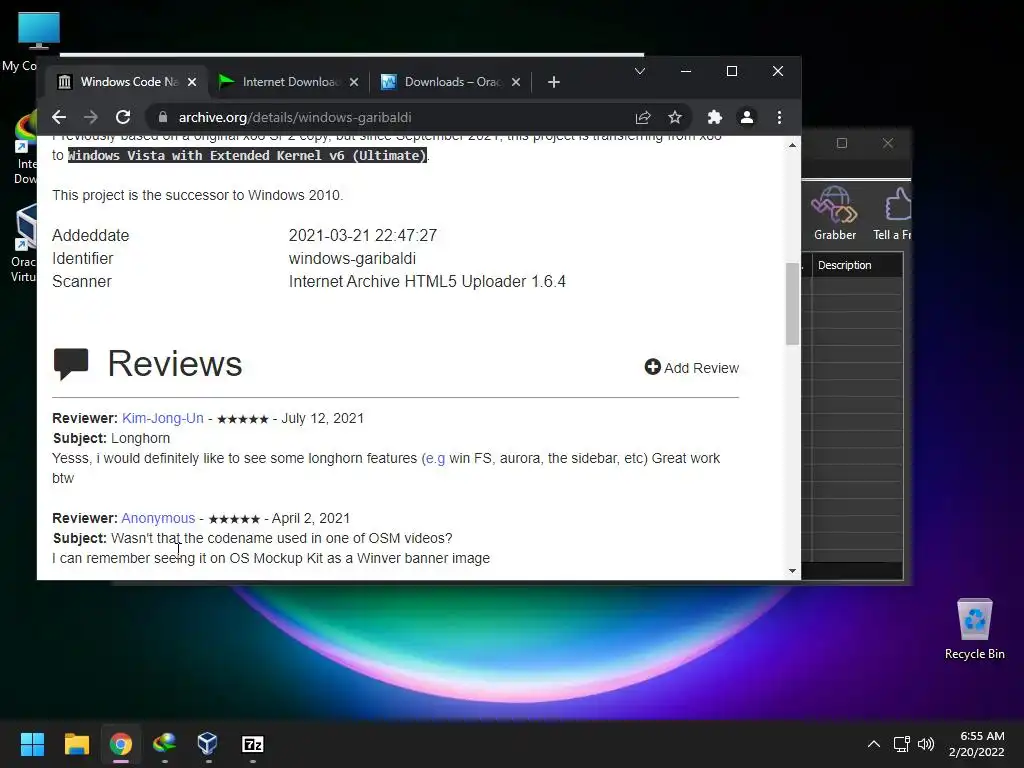This screenshot has height=768, width=1024.
Task: Switch to the Internet Download tab
Action: [x=289, y=82]
